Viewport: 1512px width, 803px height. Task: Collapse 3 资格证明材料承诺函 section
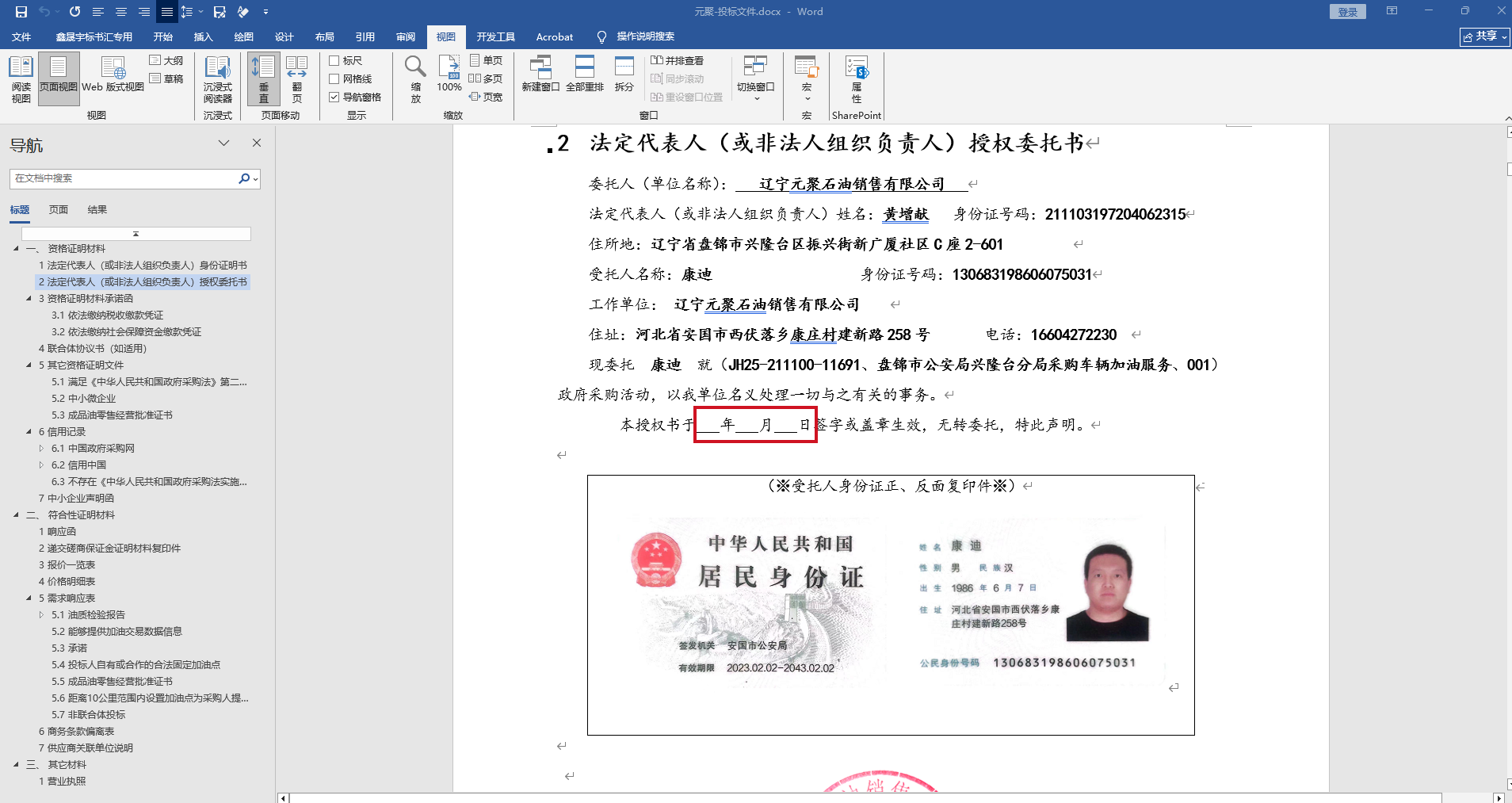[x=29, y=299]
